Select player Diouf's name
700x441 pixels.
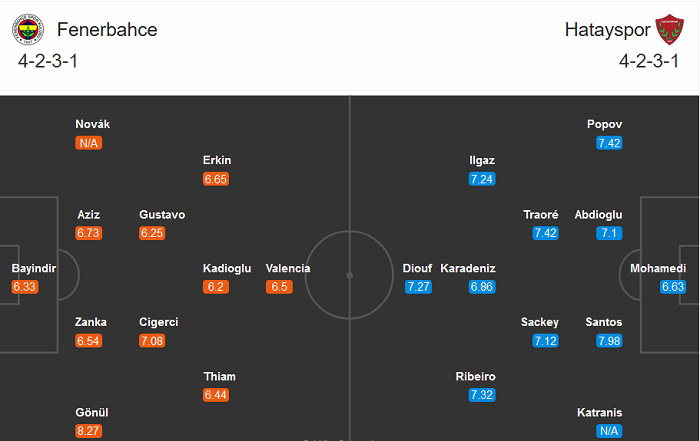point(417,268)
